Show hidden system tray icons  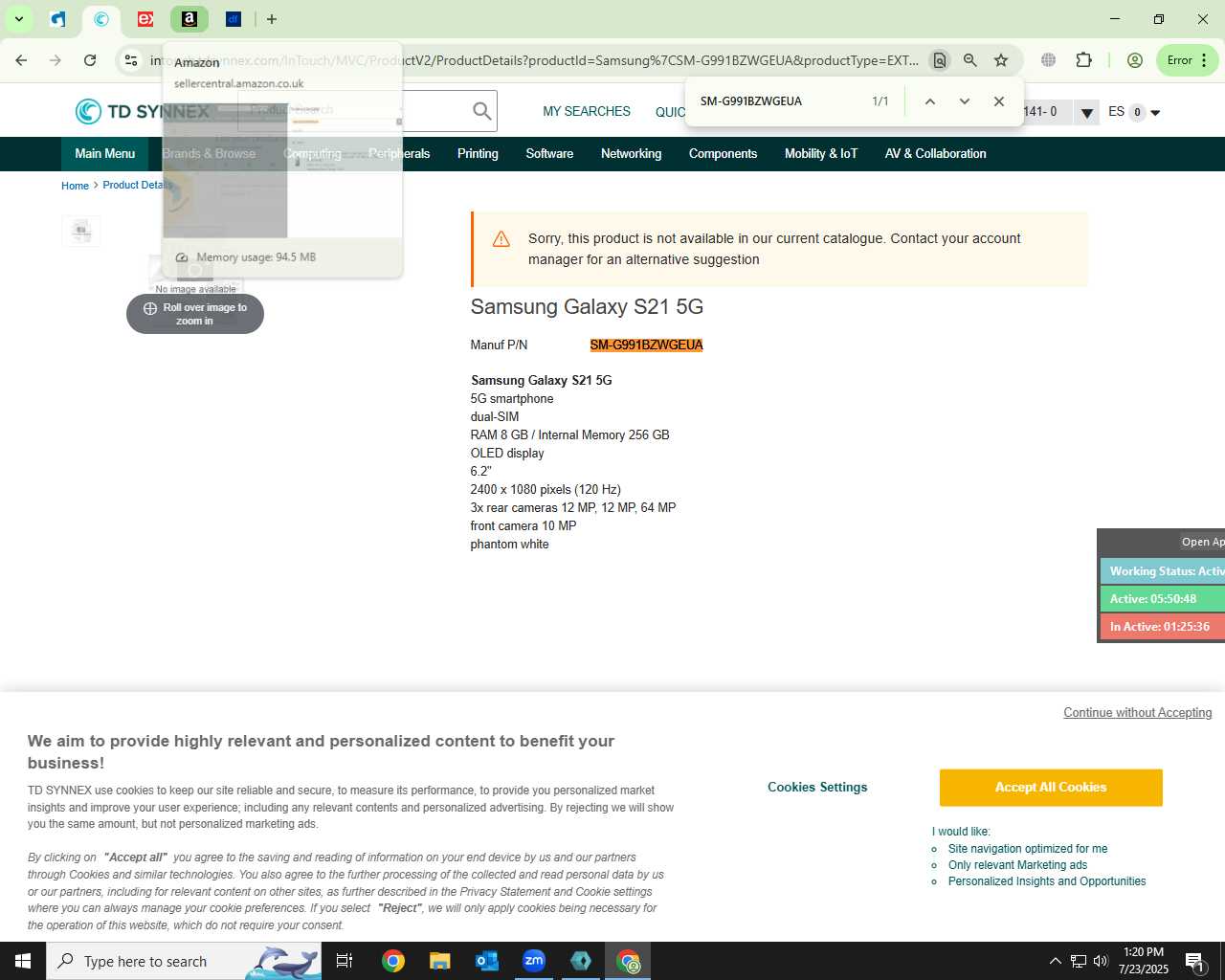click(x=1055, y=961)
